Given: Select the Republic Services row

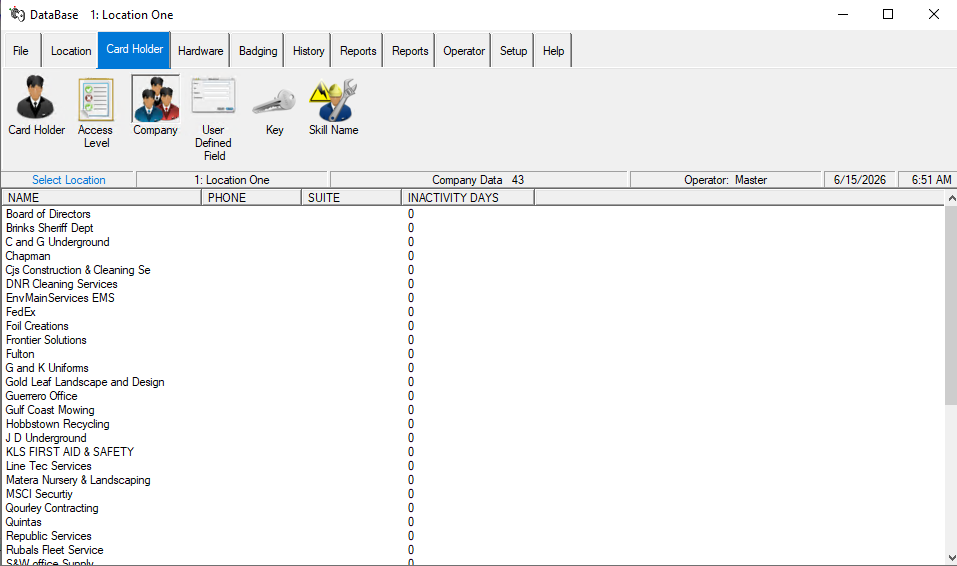Looking at the screenshot, I should pyautogui.click(x=473, y=537).
